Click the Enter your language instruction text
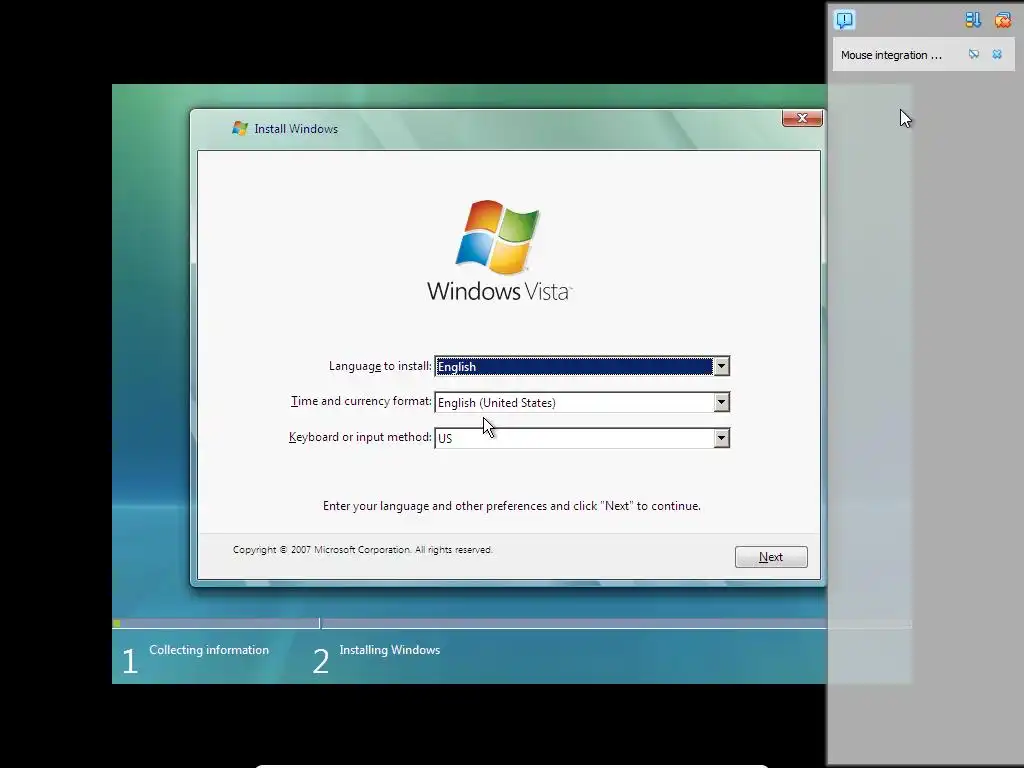 coord(511,506)
